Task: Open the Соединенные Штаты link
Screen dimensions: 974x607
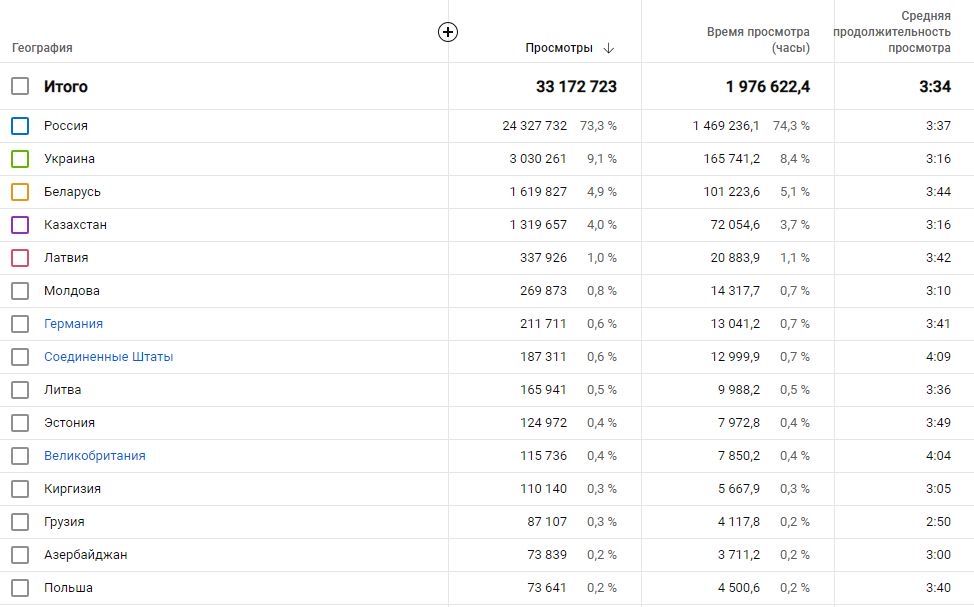Action: (x=108, y=357)
